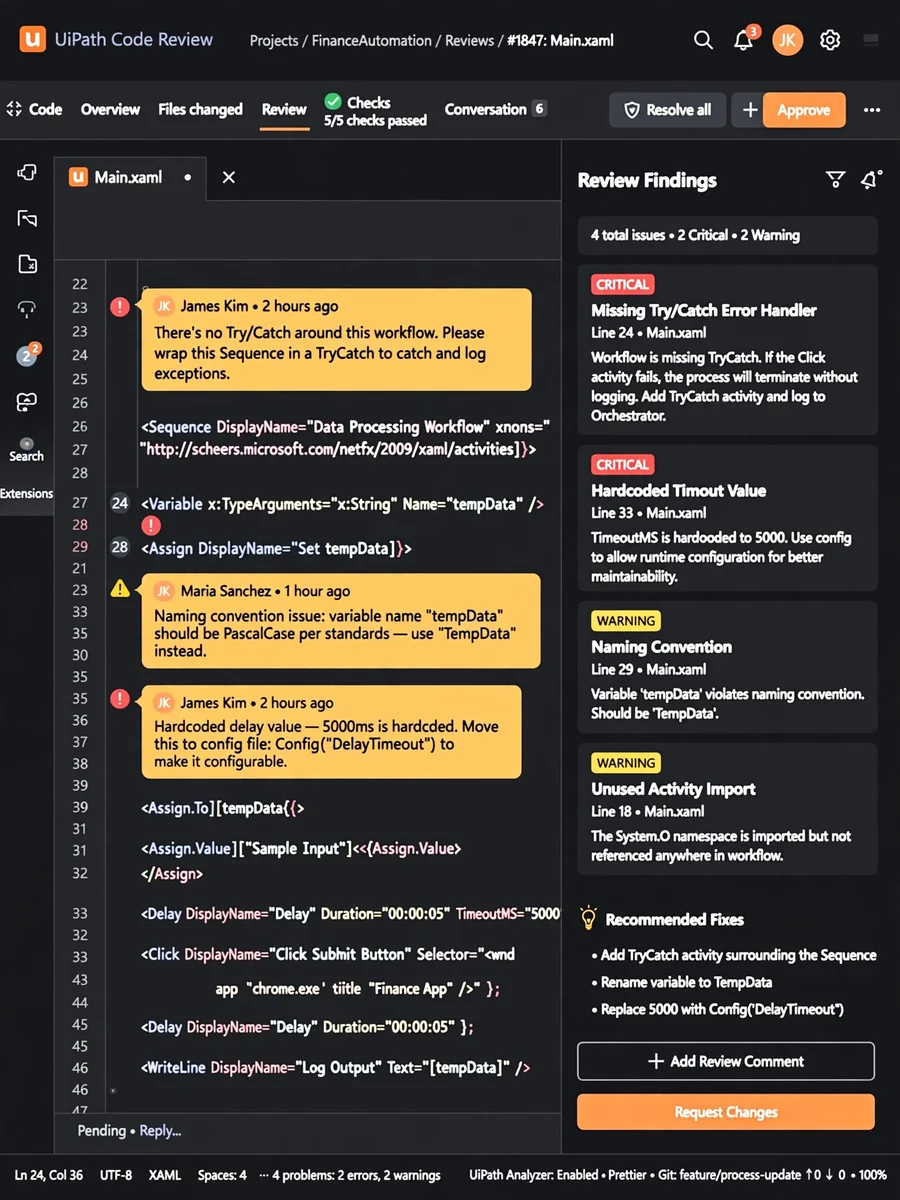Select the Main.xaml editor tab

coord(130,177)
